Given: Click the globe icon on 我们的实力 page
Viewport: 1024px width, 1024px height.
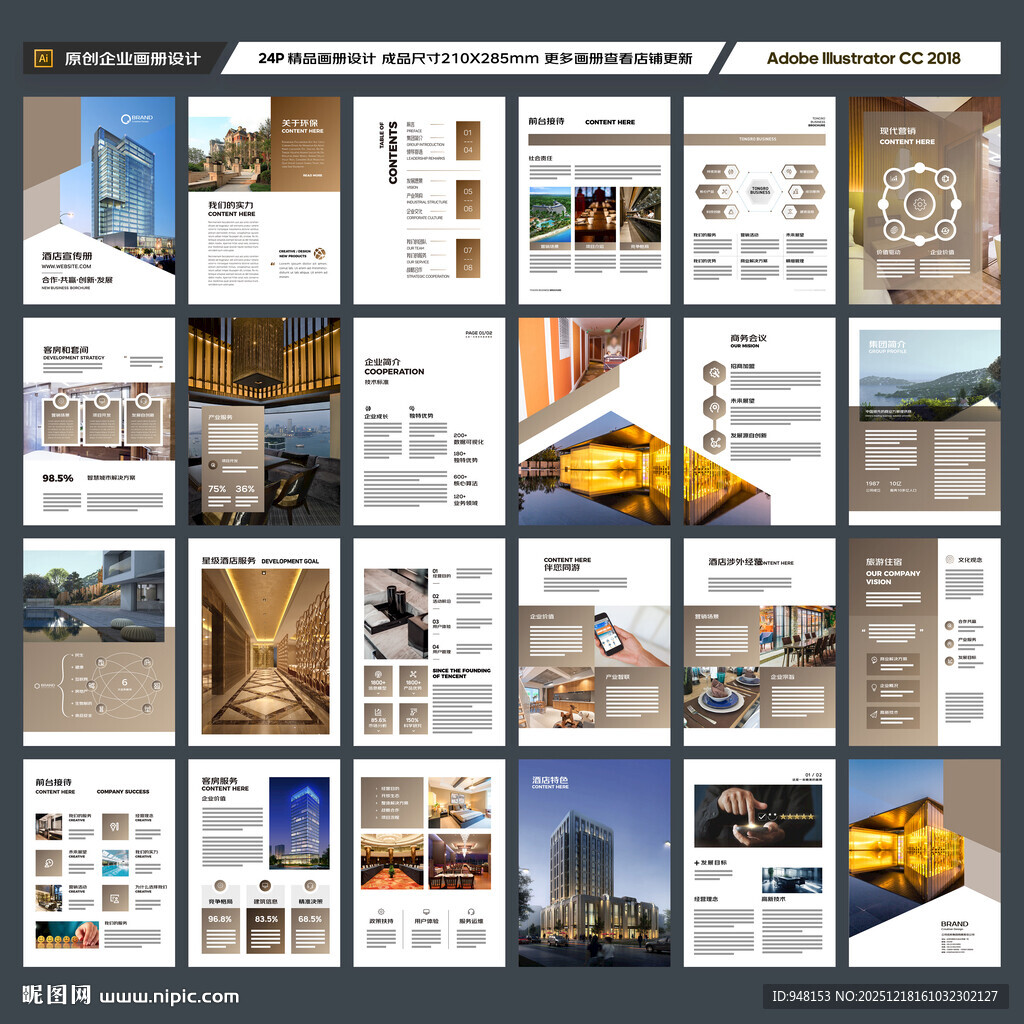Looking at the screenshot, I should 319,253.
